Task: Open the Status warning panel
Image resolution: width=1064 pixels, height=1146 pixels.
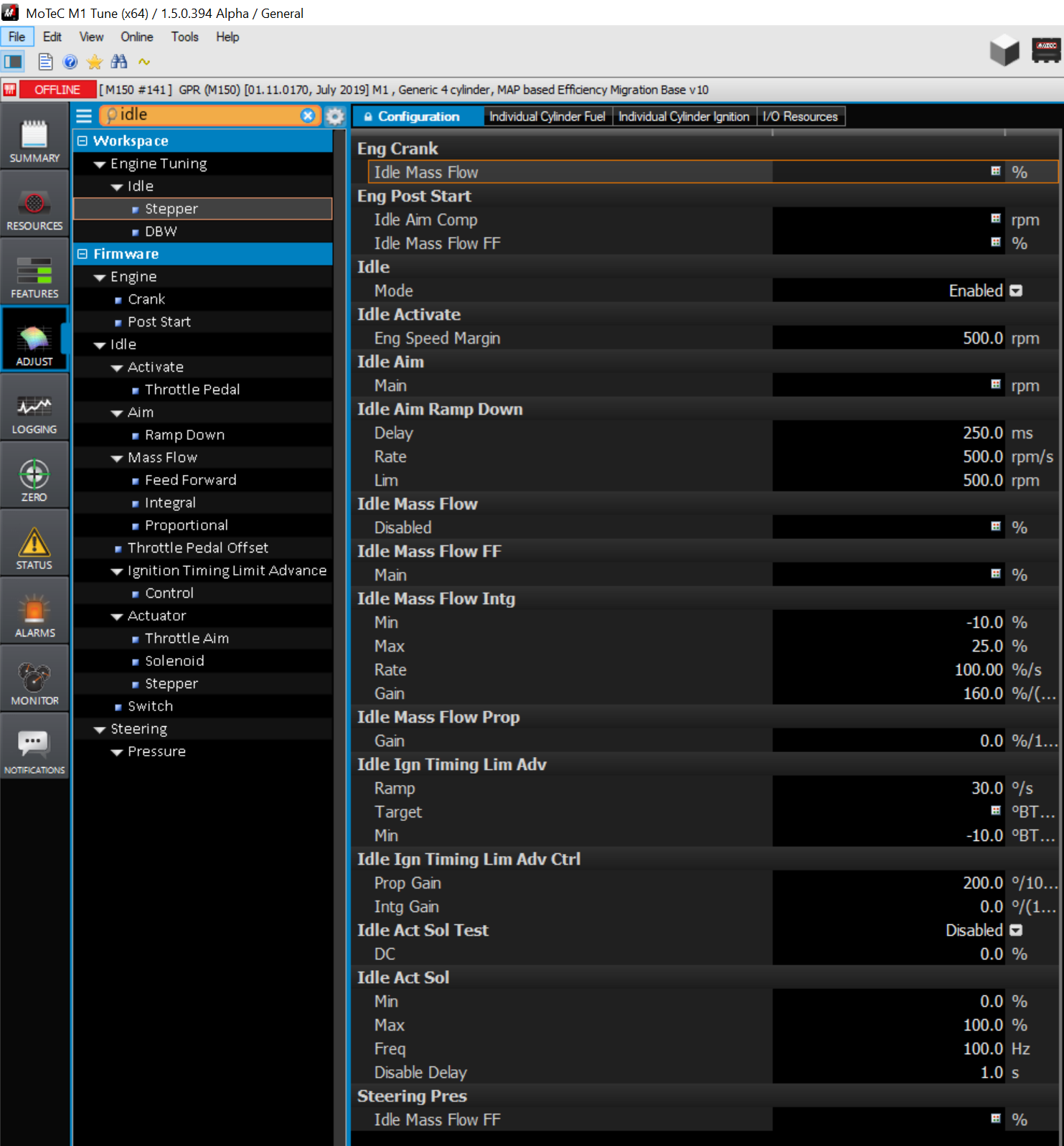Action: tap(34, 549)
